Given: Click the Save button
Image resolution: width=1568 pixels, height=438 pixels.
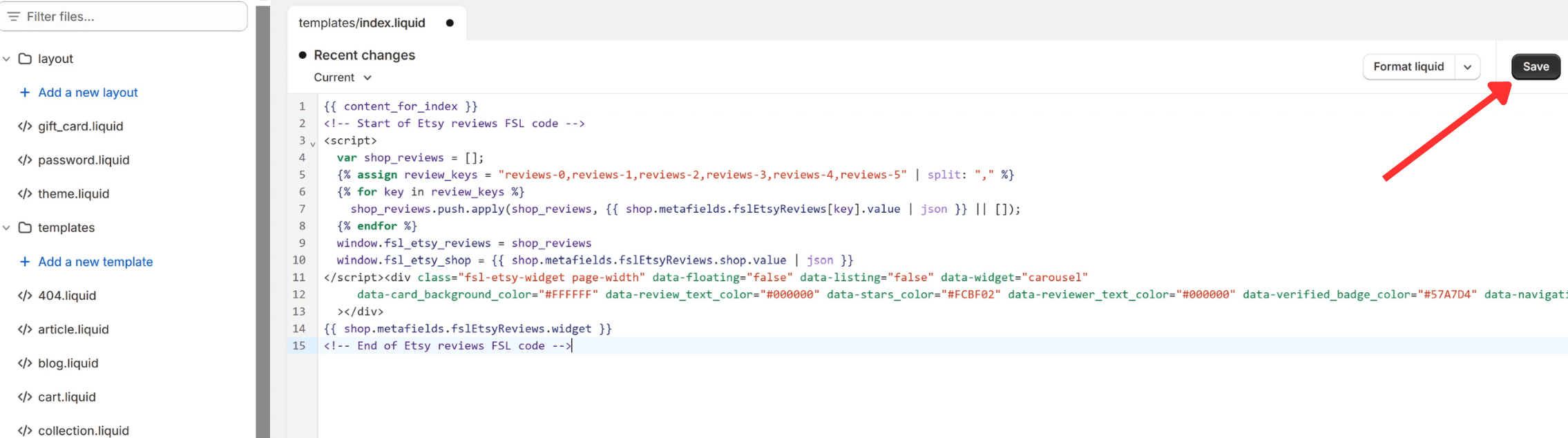Looking at the screenshot, I should [x=1536, y=66].
